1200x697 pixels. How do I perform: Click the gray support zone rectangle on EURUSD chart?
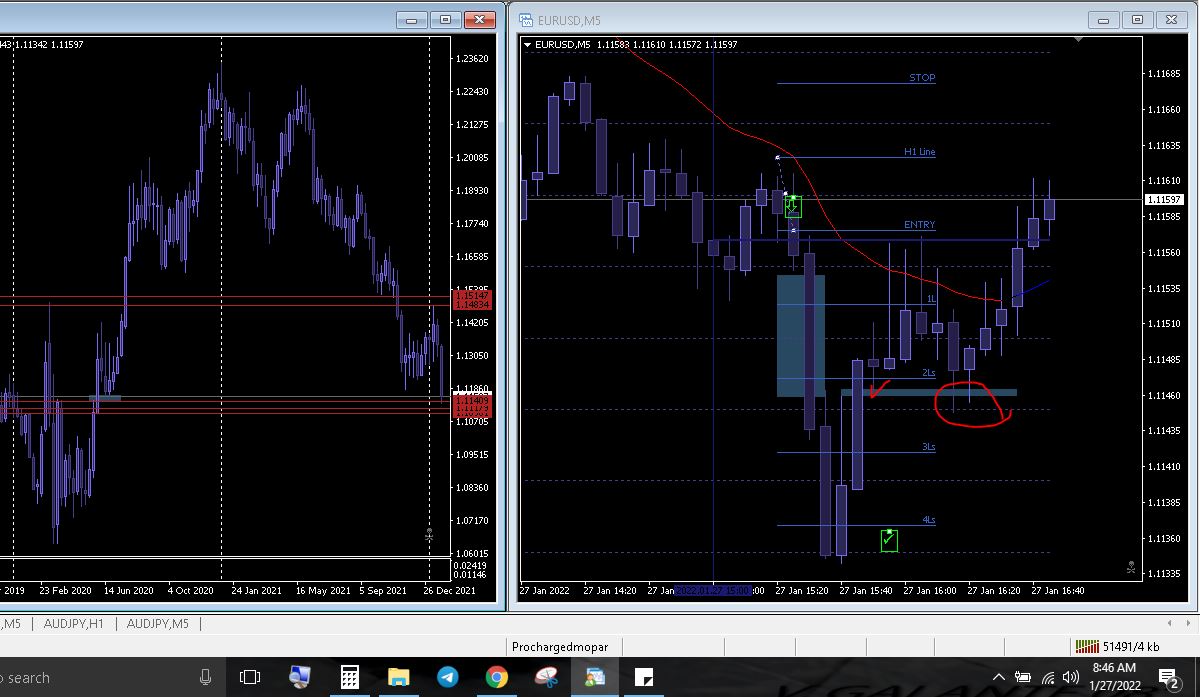click(x=928, y=392)
